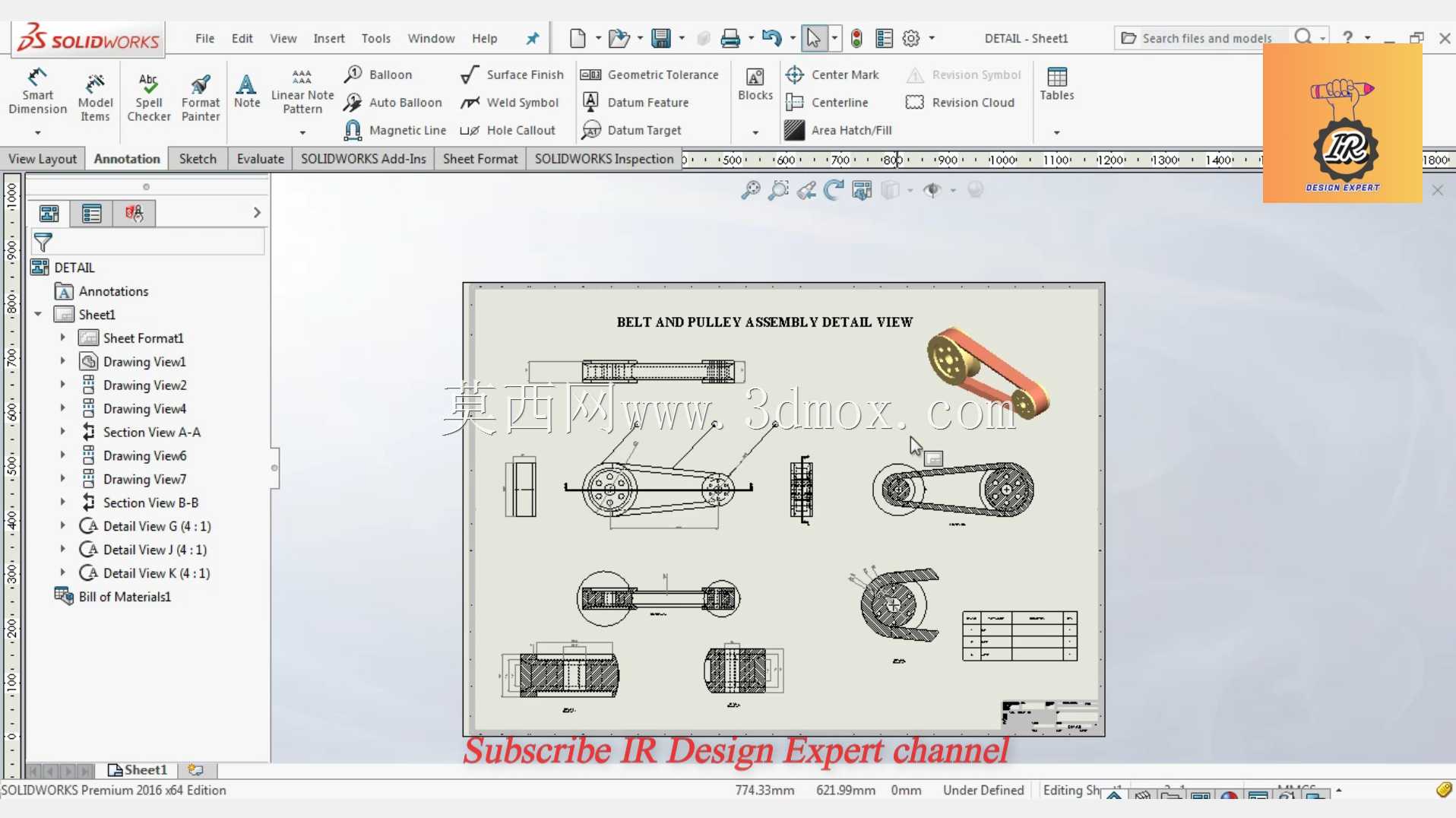1456x818 pixels.
Task: Insert a Datum Feature symbol
Action: [635, 102]
